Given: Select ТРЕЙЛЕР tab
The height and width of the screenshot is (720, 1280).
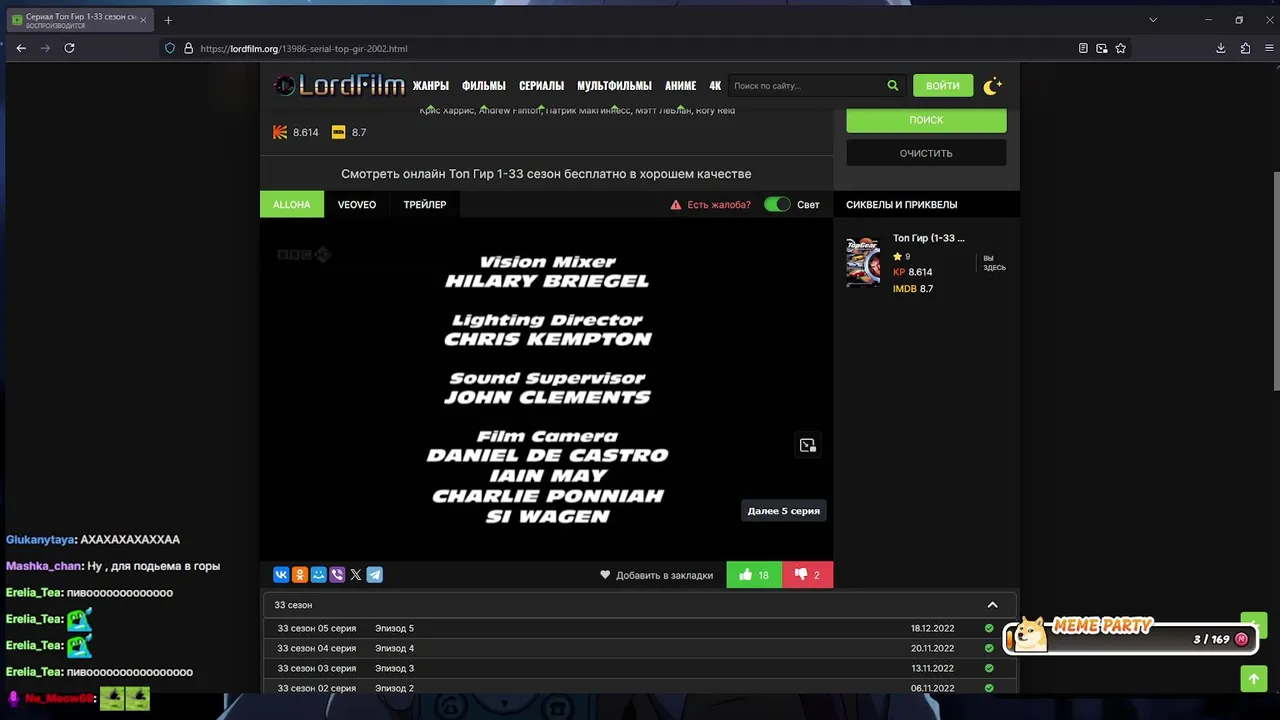Looking at the screenshot, I should pos(425,204).
